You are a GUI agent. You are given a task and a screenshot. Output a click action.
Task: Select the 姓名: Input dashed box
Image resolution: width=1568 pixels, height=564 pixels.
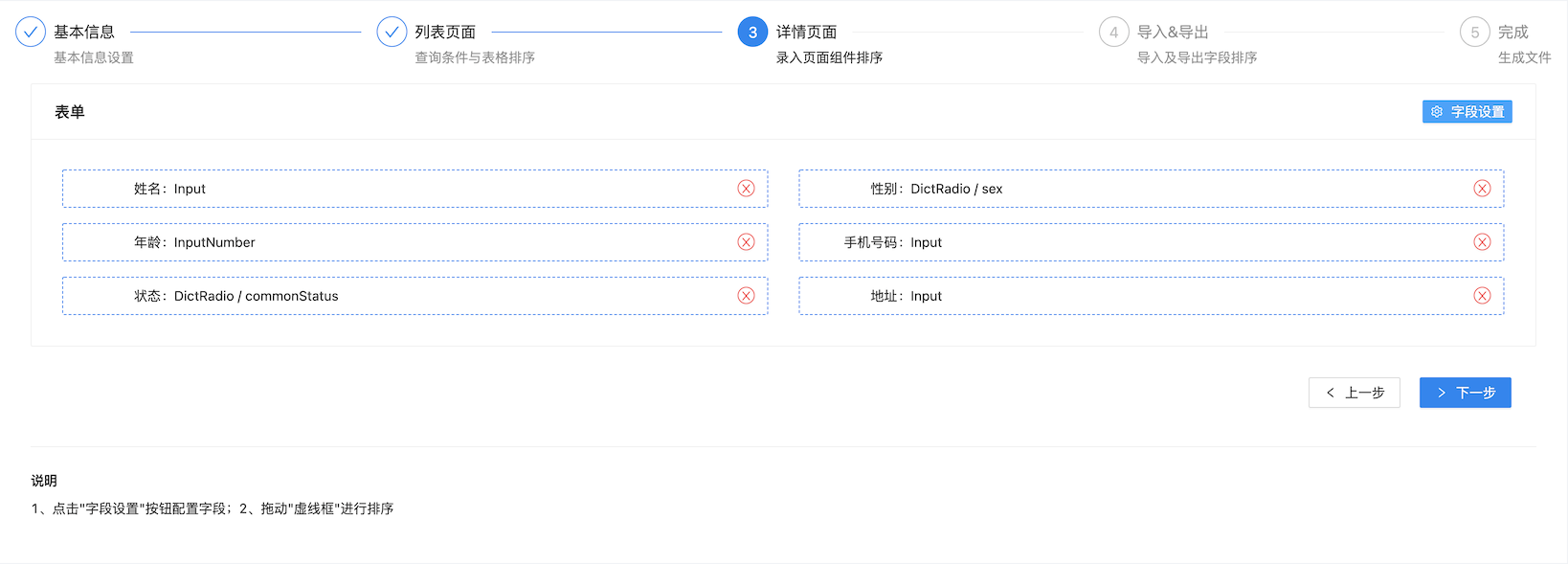click(x=414, y=189)
